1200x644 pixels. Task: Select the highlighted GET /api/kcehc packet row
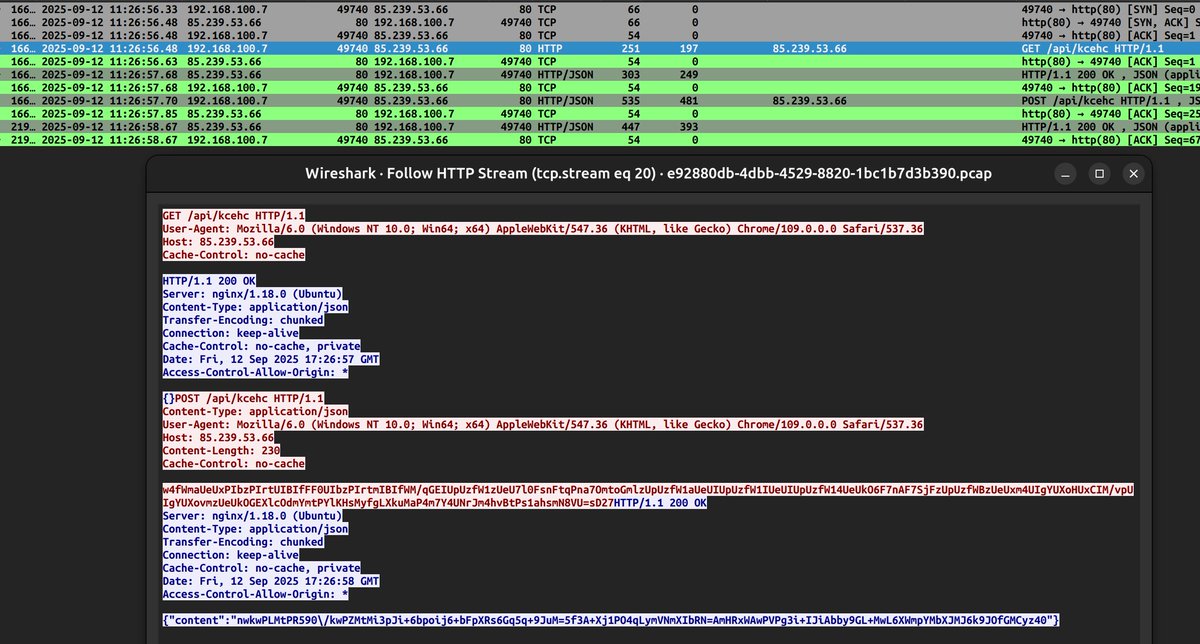coord(600,48)
